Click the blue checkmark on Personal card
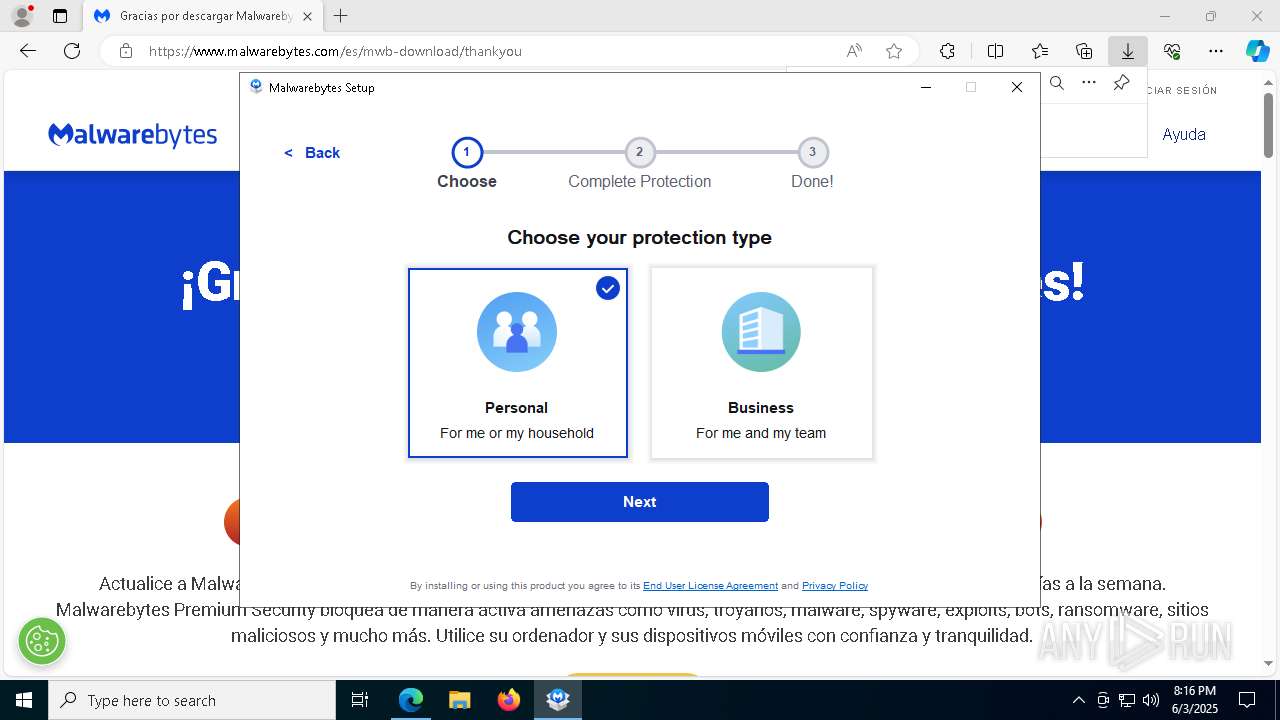Screen dimensions: 1280x720 (x=608, y=288)
